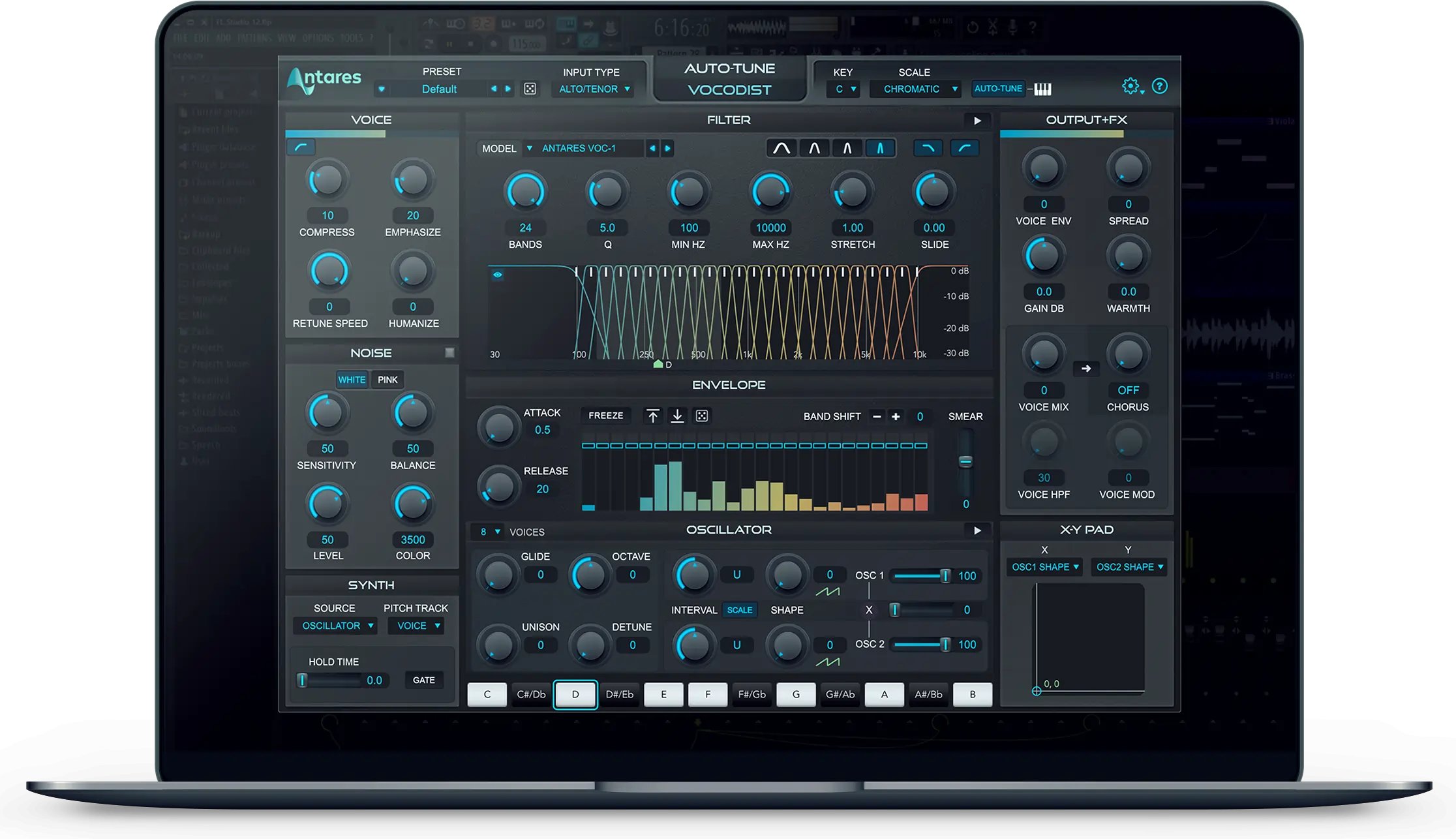Screen dimensions: 1456x839
Task: Open the VOICES count dropdown showing 8
Action: [x=488, y=532]
